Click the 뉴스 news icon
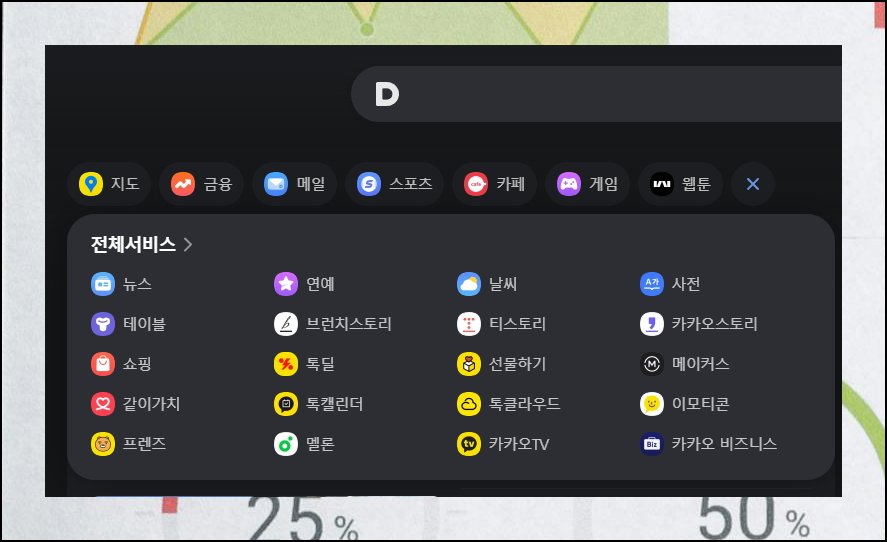This screenshot has width=887, height=542. pos(103,284)
